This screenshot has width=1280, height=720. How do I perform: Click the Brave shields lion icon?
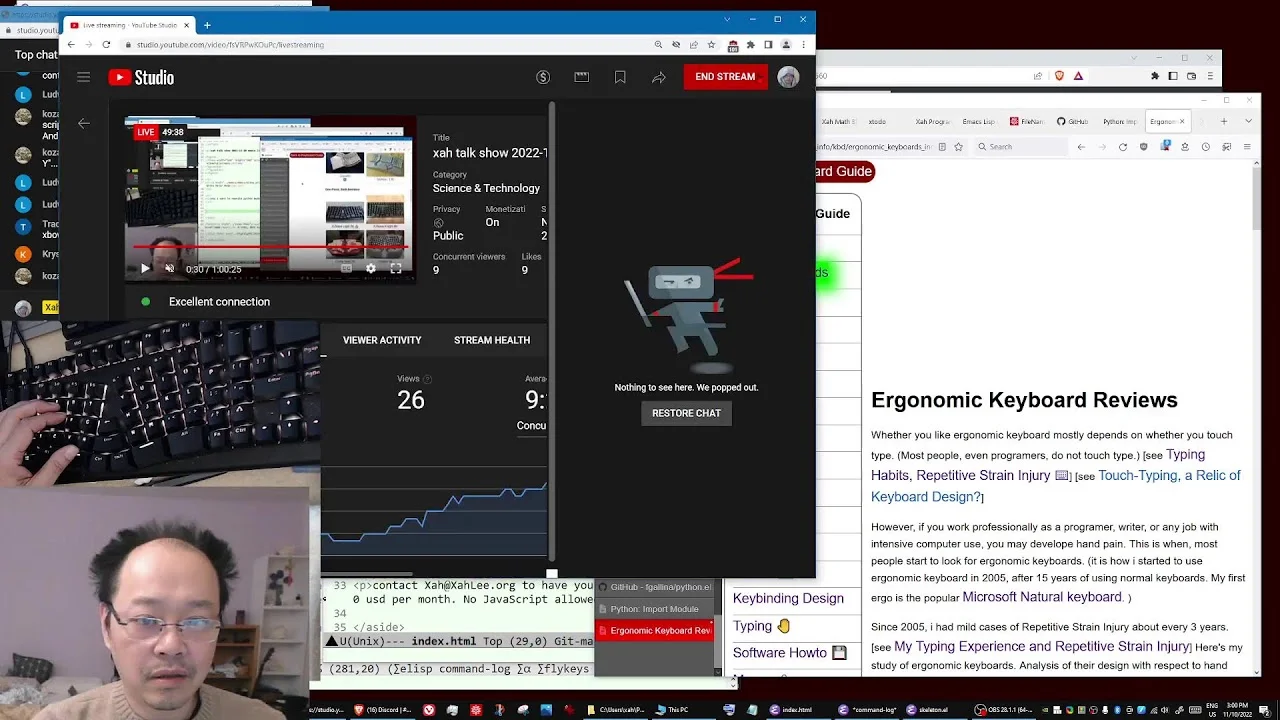tap(1060, 76)
